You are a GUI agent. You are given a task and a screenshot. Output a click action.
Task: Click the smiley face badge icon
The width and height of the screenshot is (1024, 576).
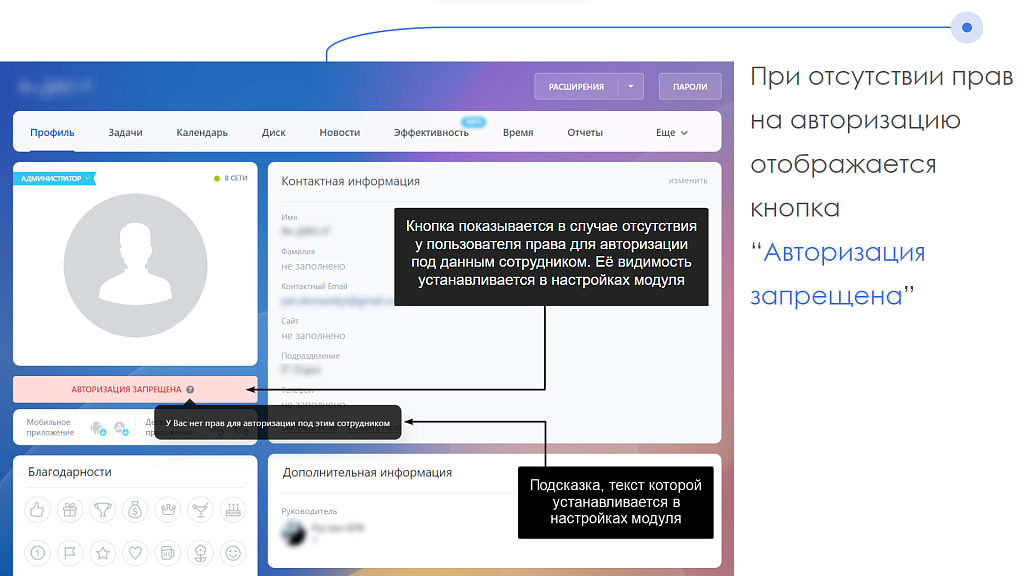tap(232, 552)
